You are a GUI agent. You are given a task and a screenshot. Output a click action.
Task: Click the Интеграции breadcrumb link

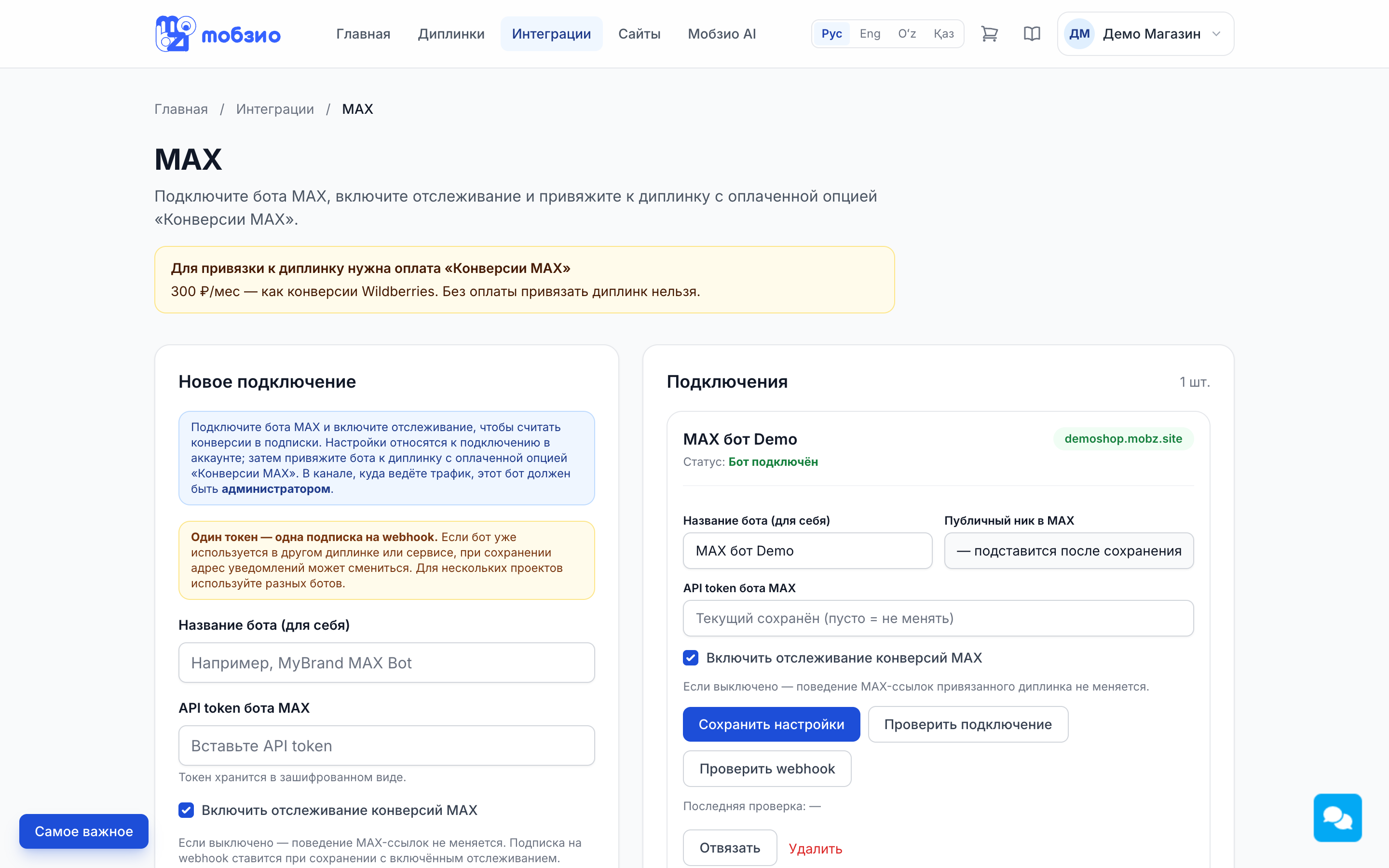coord(275,109)
